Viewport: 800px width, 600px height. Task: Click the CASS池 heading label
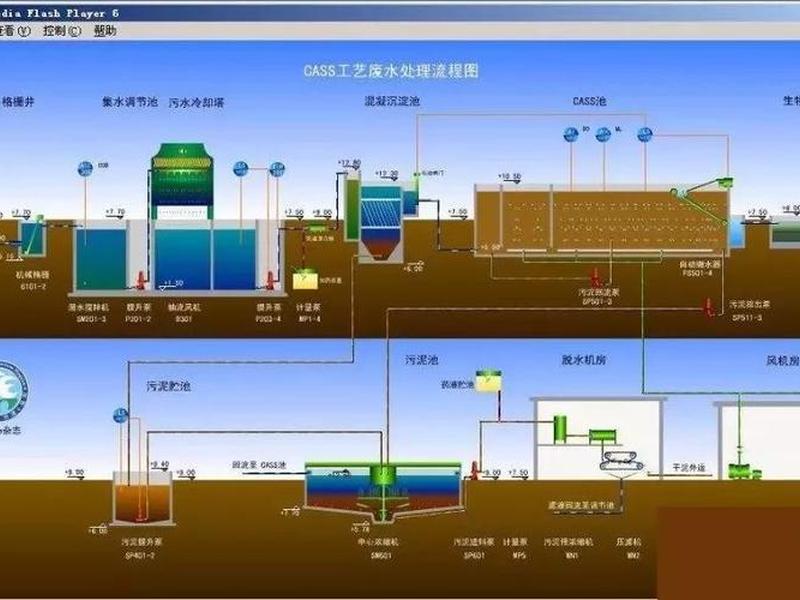click(589, 101)
